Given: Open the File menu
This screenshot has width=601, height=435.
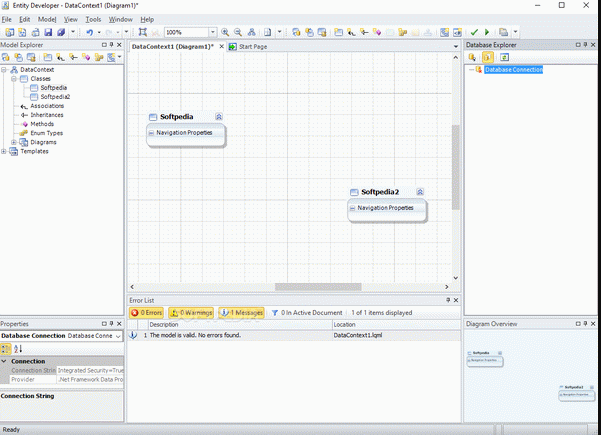Looking at the screenshot, I should click(7, 20).
